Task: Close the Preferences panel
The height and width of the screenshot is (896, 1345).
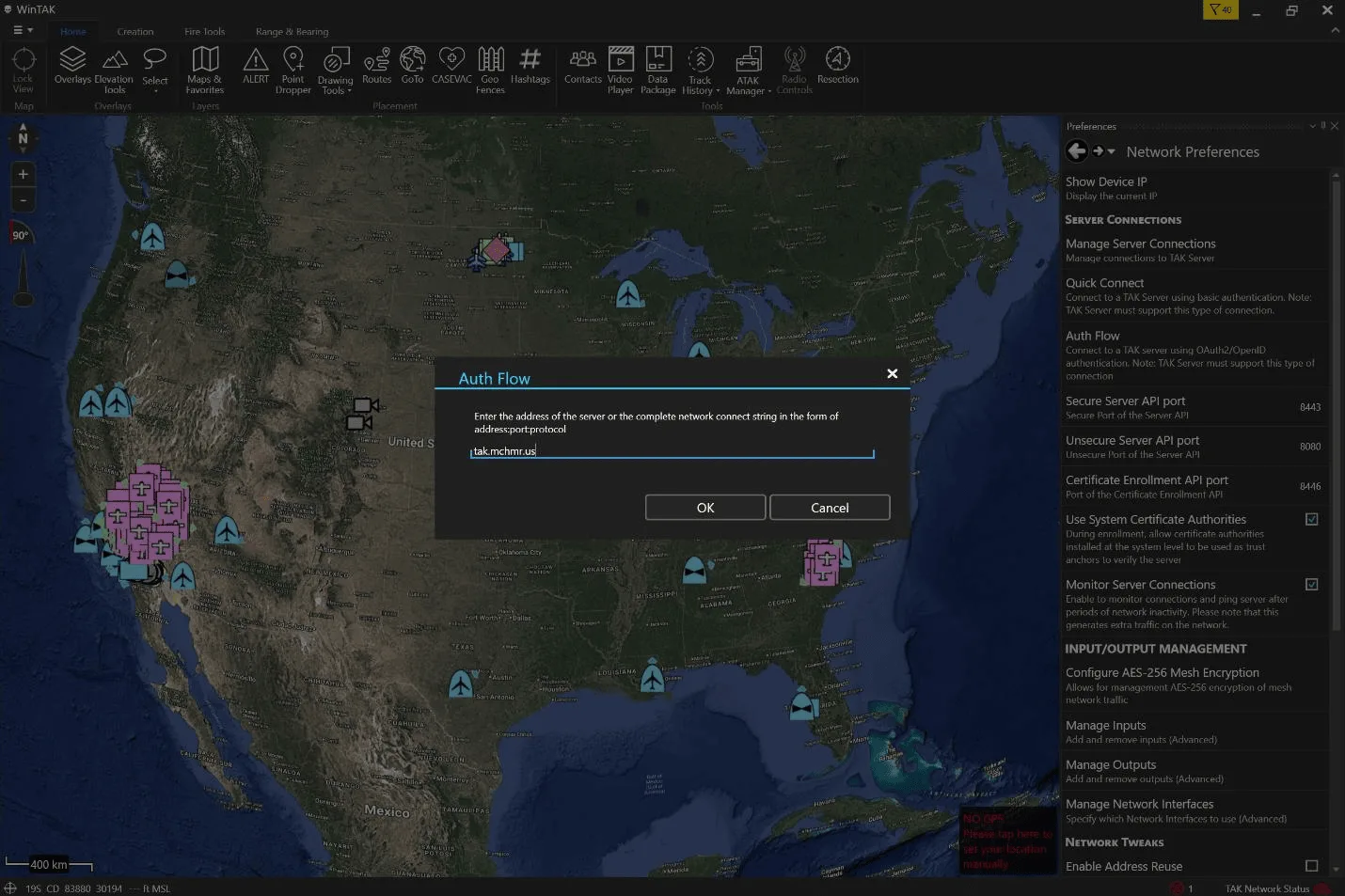Action: coord(1335,126)
